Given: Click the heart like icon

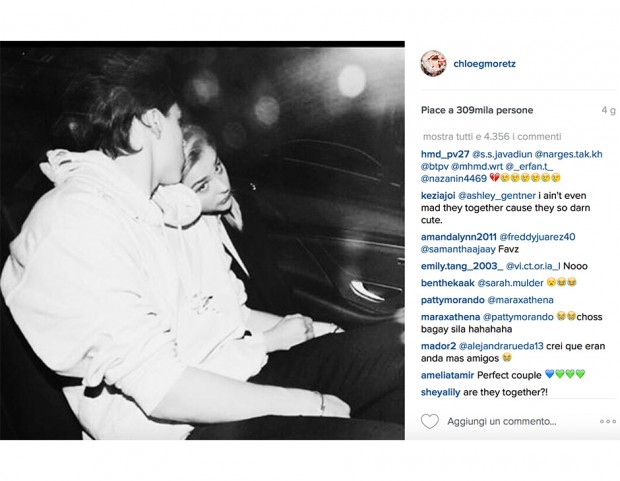Looking at the screenshot, I should pyautogui.click(x=429, y=421).
